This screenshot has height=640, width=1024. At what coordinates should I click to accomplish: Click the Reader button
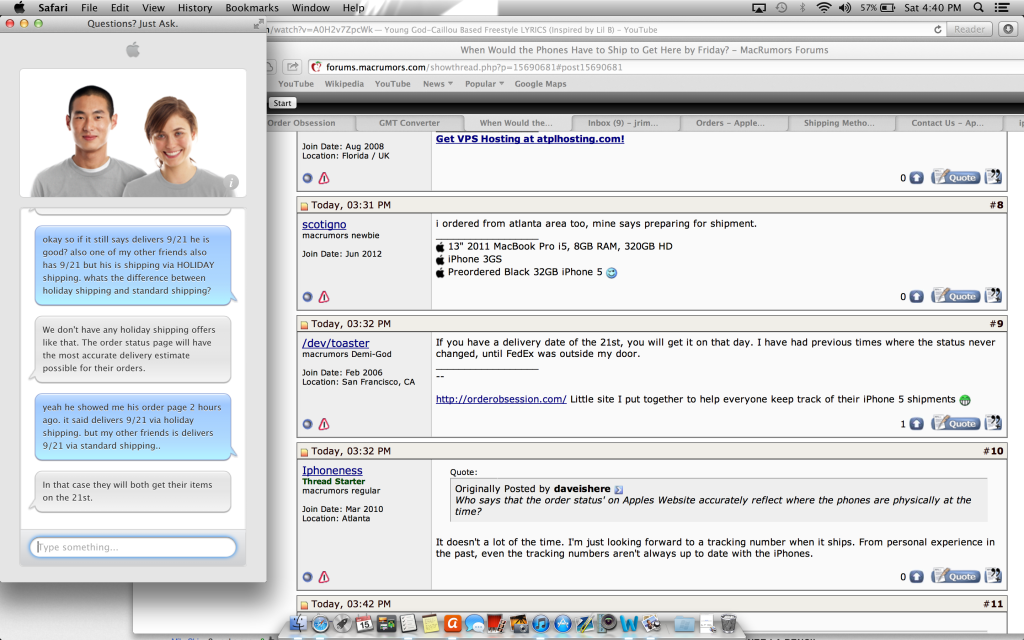(x=969, y=29)
